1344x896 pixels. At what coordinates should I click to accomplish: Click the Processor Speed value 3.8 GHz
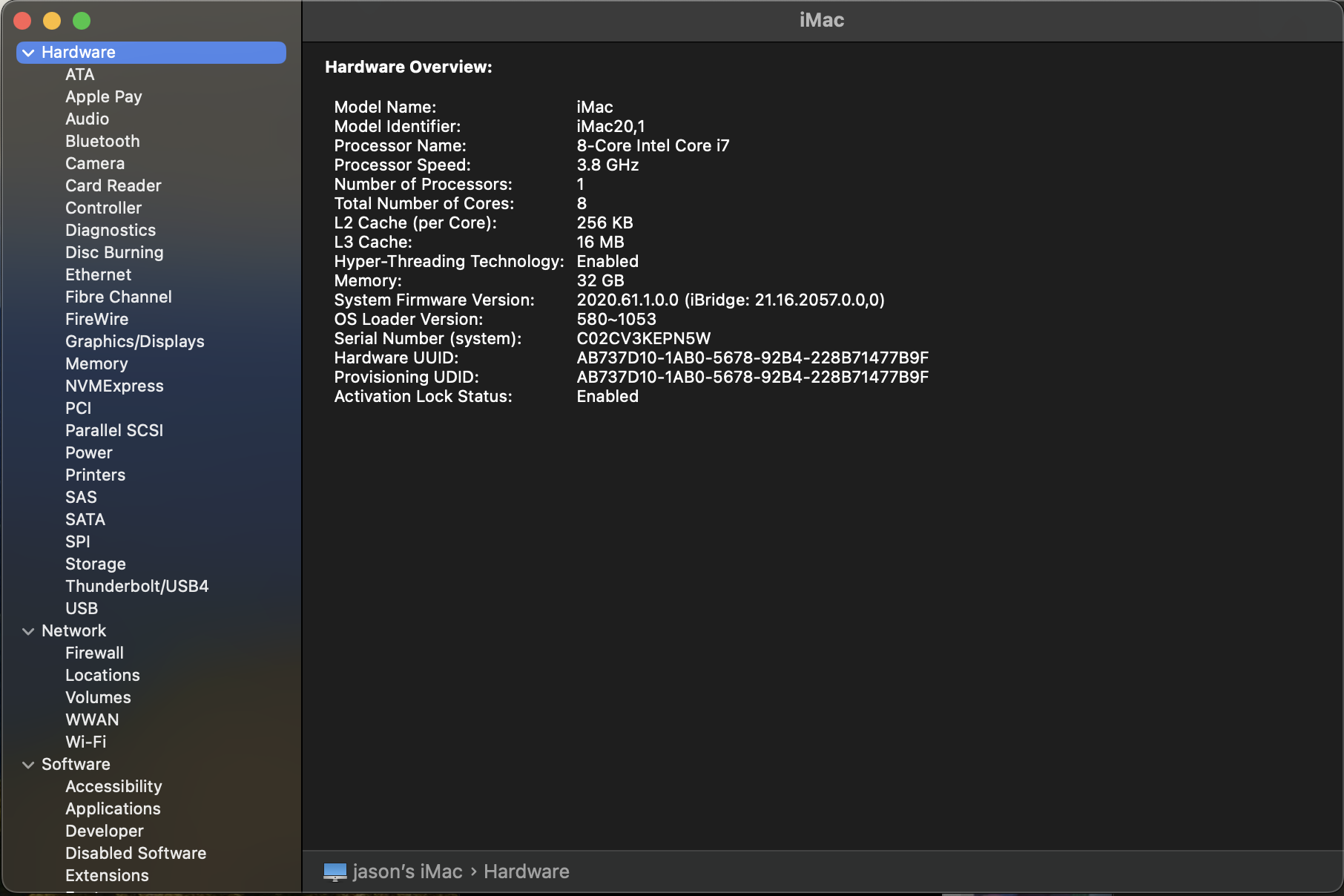(608, 165)
